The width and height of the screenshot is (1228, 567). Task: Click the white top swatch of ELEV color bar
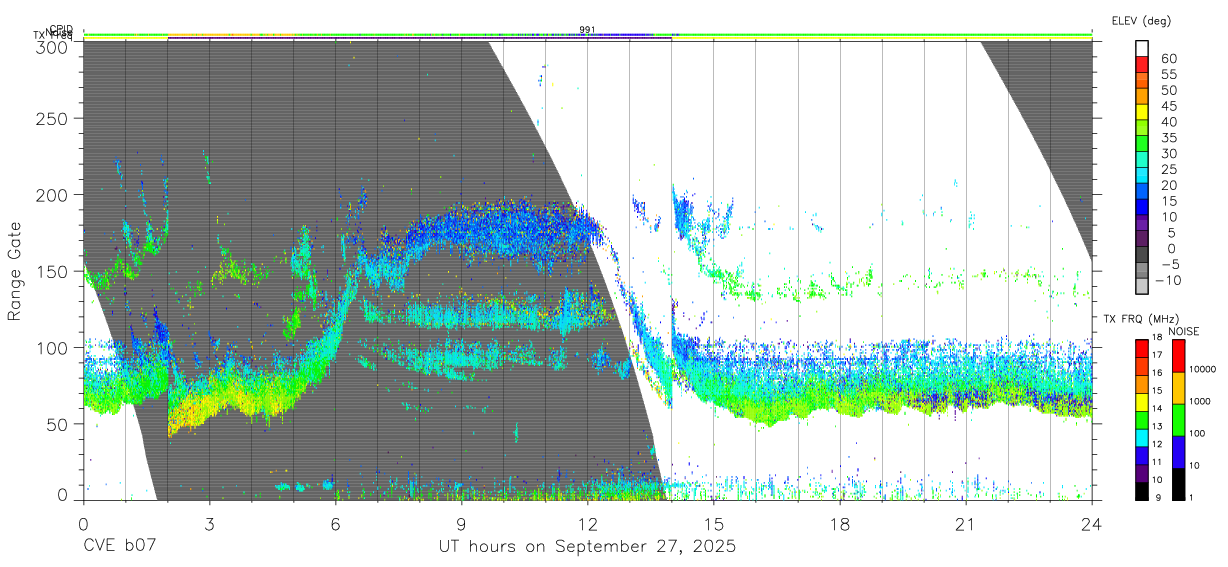point(1142,47)
